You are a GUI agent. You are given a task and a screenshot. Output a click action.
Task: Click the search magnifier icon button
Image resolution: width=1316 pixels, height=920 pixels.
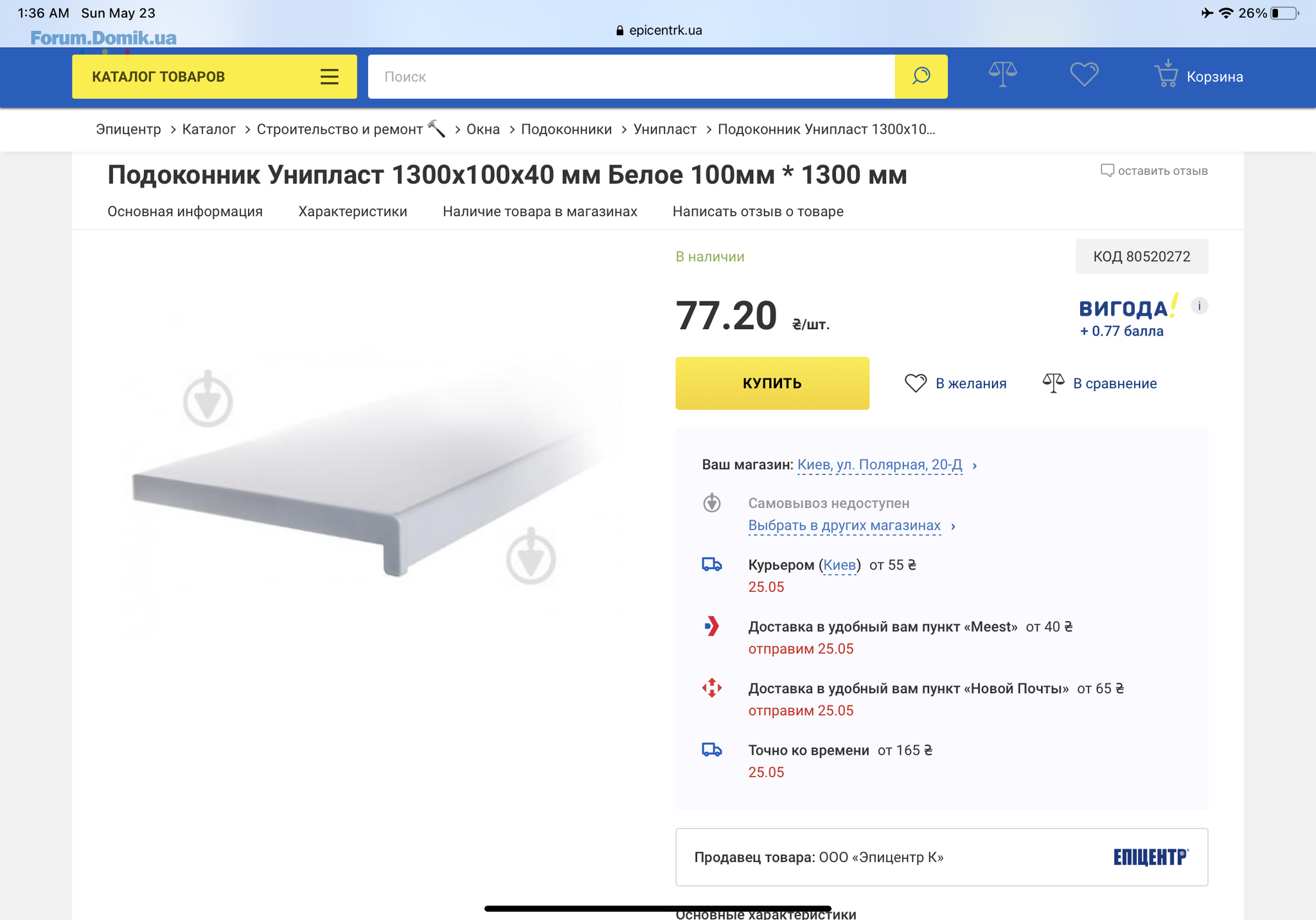pos(921,77)
